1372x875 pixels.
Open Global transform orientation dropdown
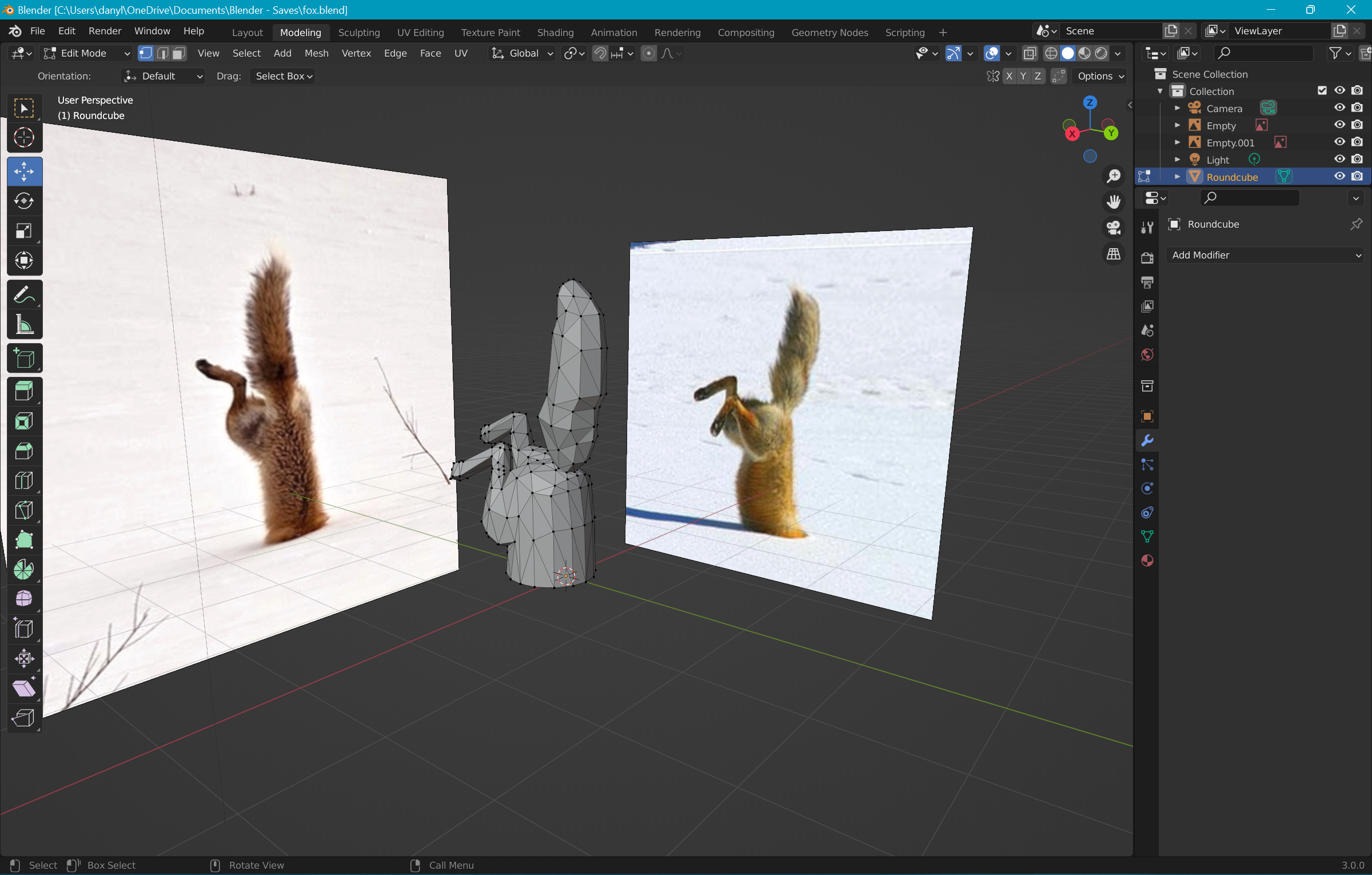coord(523,53)
